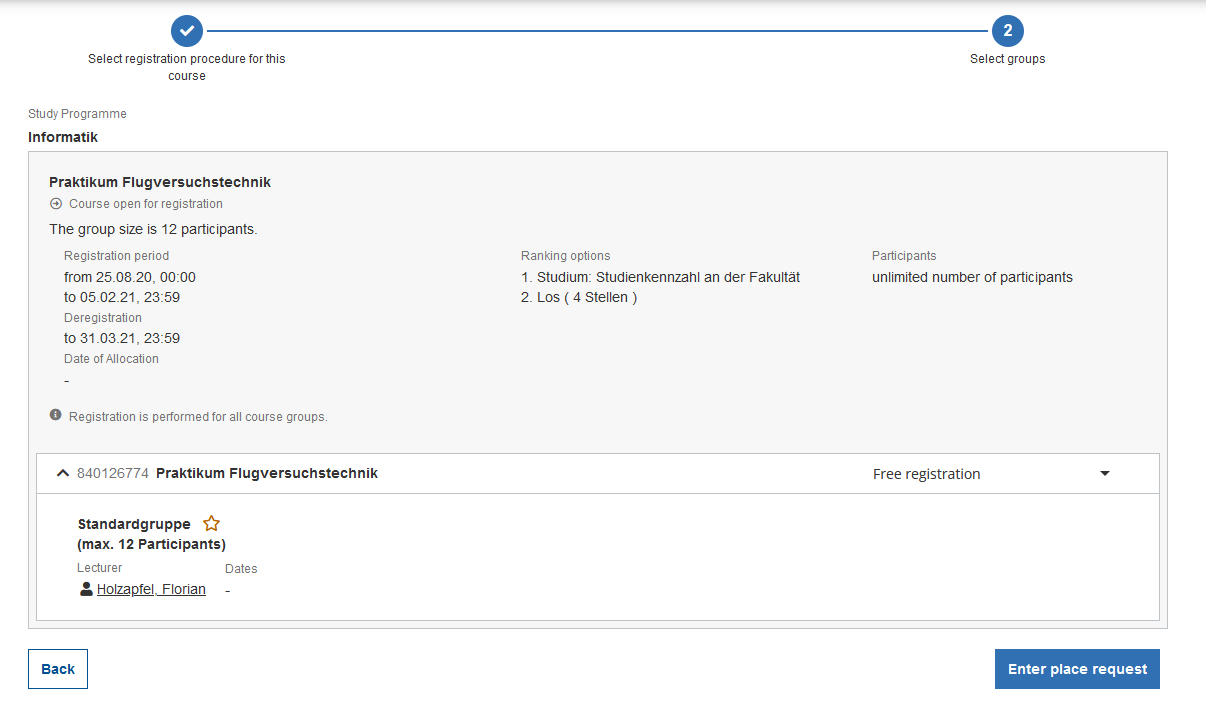Click the info icon before registration note
Viewport: 1206px width, 701px height.
tap(56, 415)
